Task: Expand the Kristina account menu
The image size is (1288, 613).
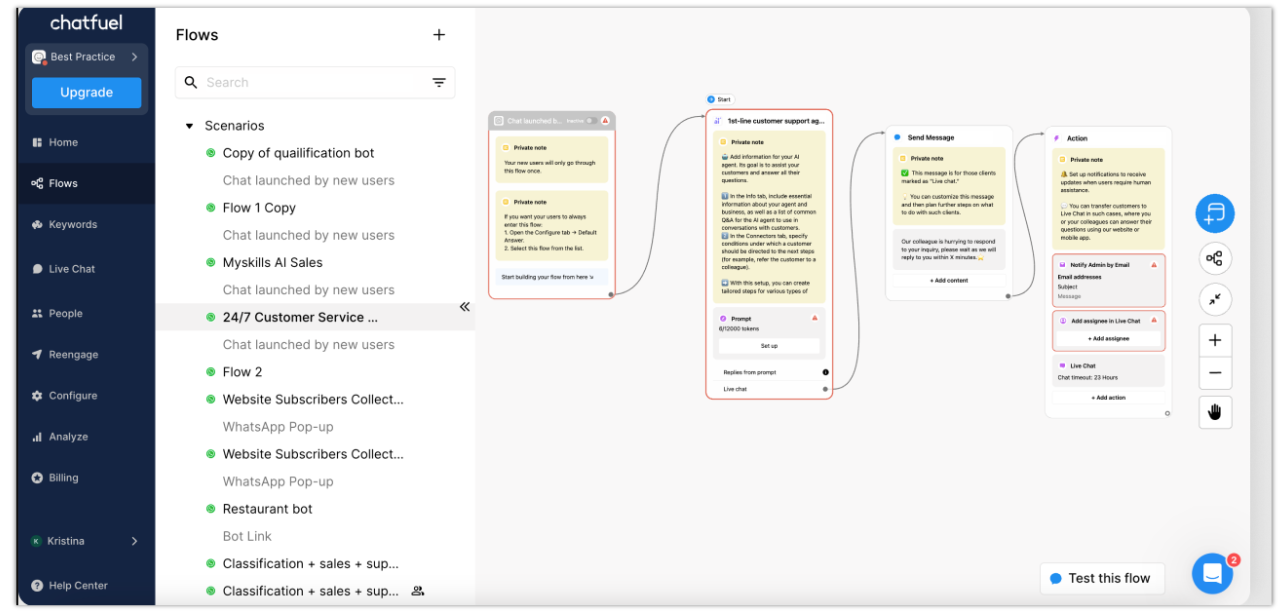Action: point(85,541)
